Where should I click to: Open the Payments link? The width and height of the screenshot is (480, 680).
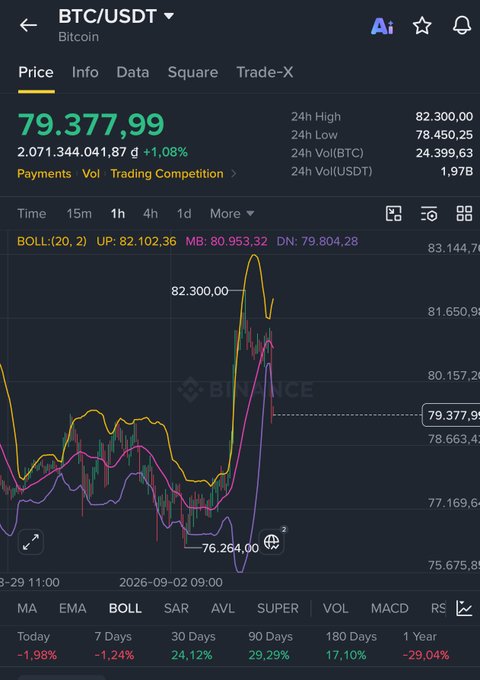pyautogui.click(x=44, y=173)
